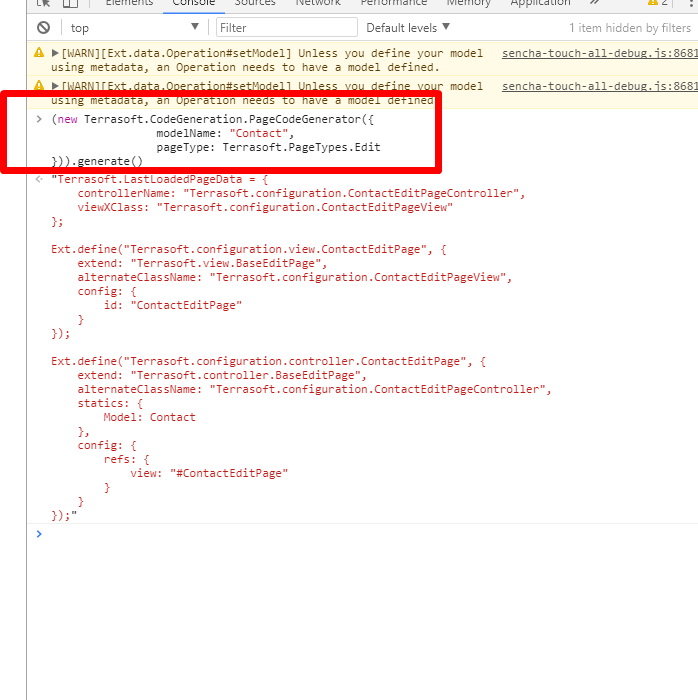Click the 'id: "ContactEditPage"' line
Screen dimensions: 698x700
click(173, 305)
